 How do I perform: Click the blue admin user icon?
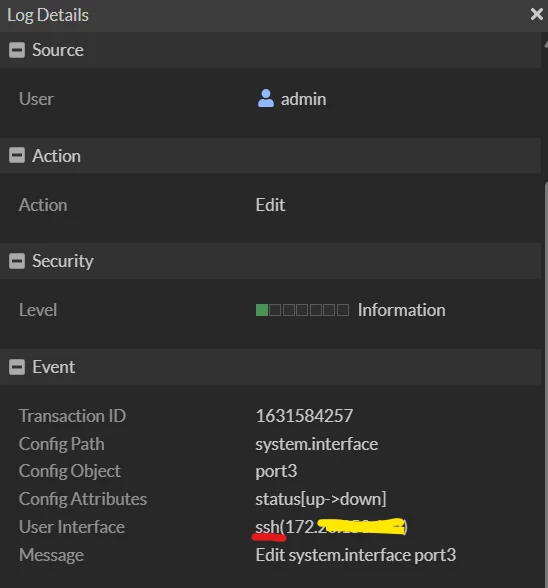pyautogui.click(x=266, y=98)
